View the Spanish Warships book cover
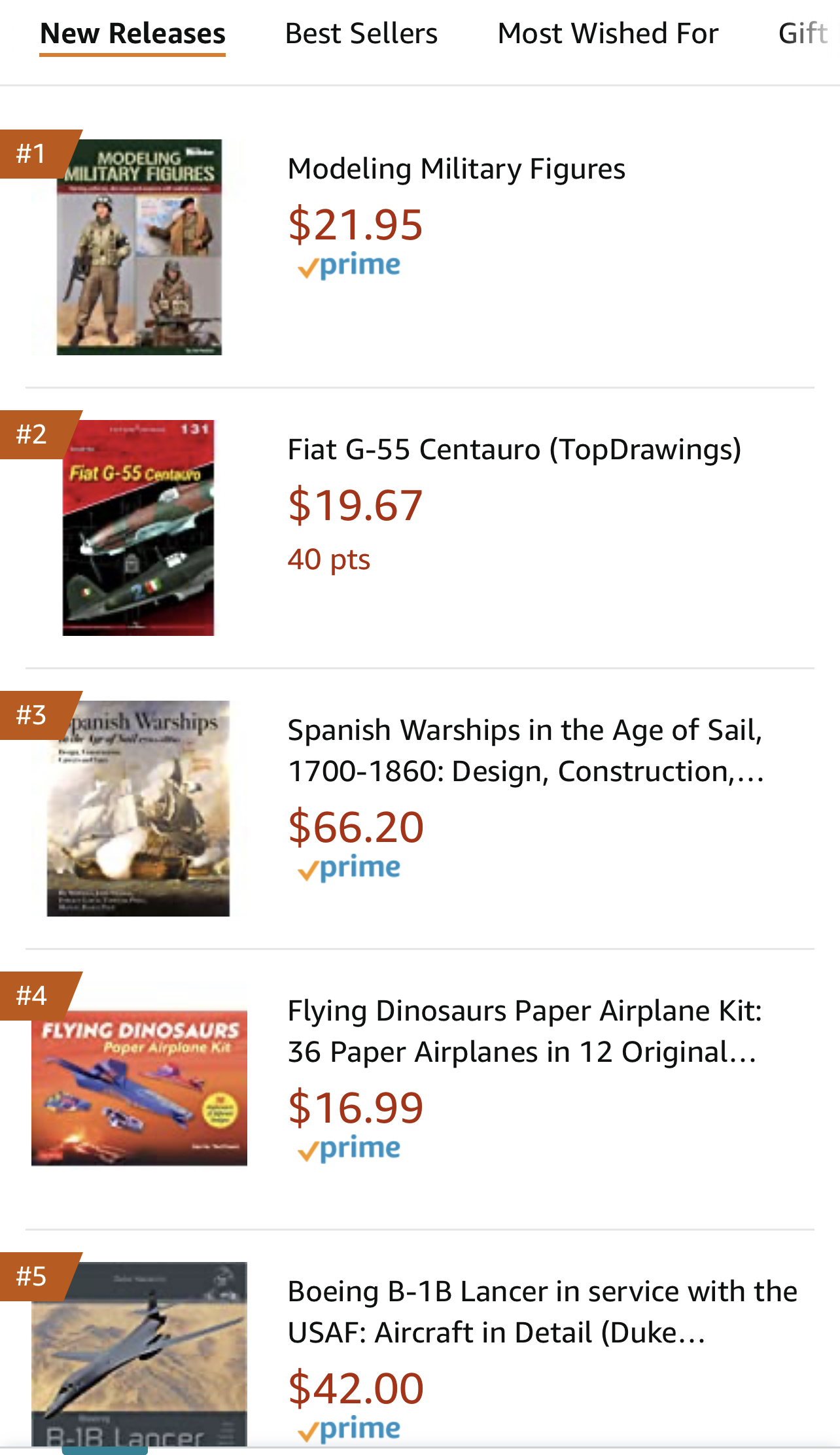This screenshot has width=840, height=1455. (138, 809)
